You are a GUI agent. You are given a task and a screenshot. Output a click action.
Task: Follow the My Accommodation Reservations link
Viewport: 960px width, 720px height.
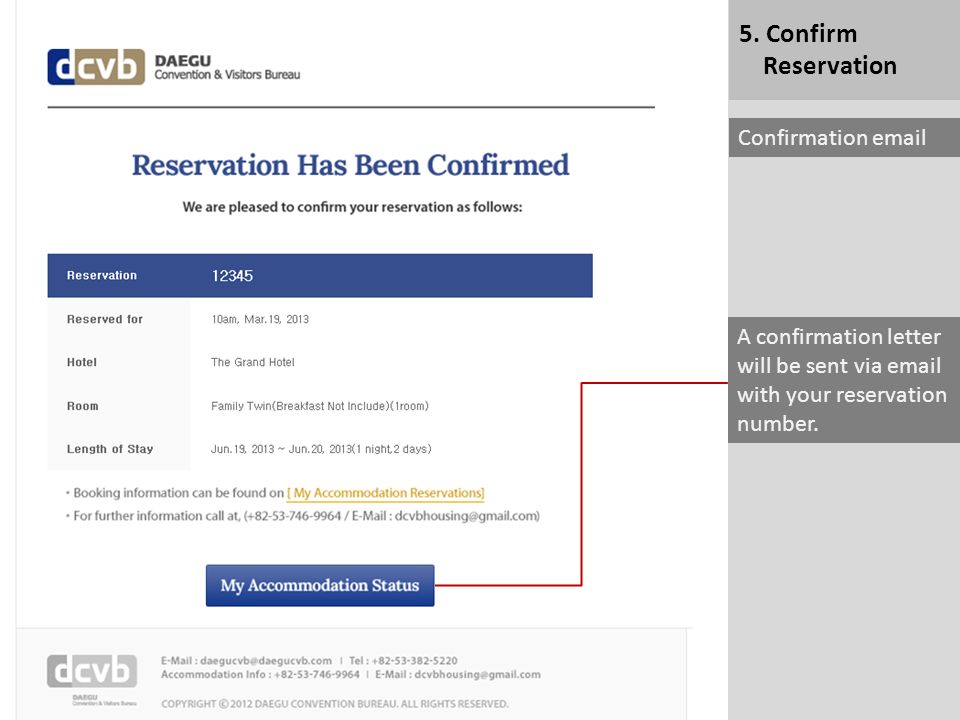(x=386, y=493)
